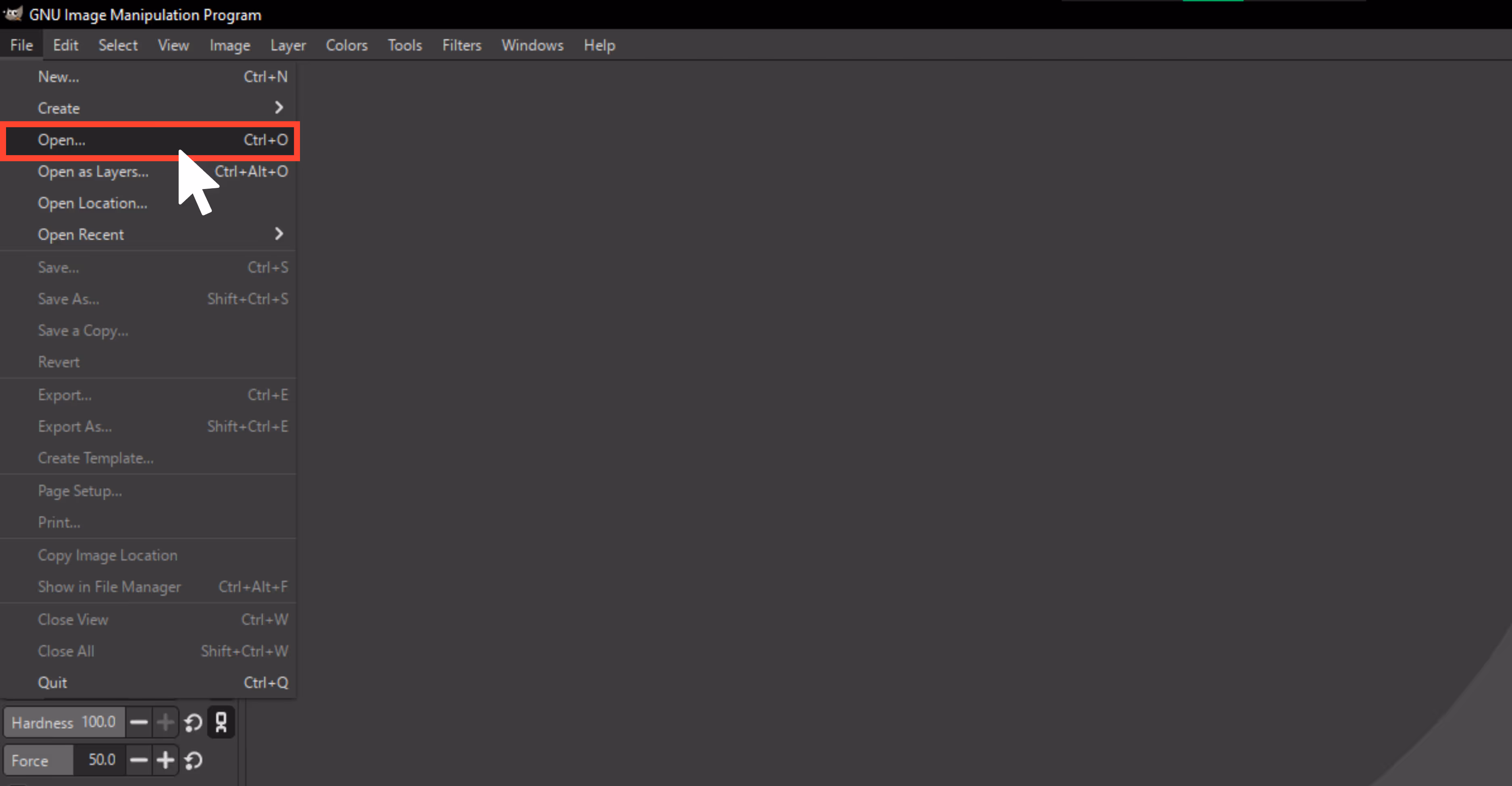Increase Force with the plus button
The image size is (1512, 786).
coord(166,760)
